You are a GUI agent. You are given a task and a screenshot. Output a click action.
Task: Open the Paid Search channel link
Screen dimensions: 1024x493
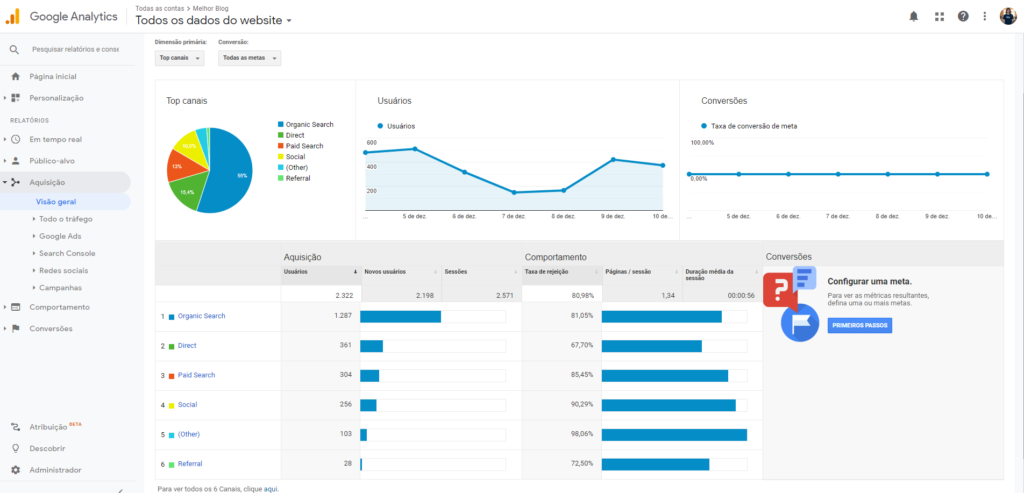(197, 375)
